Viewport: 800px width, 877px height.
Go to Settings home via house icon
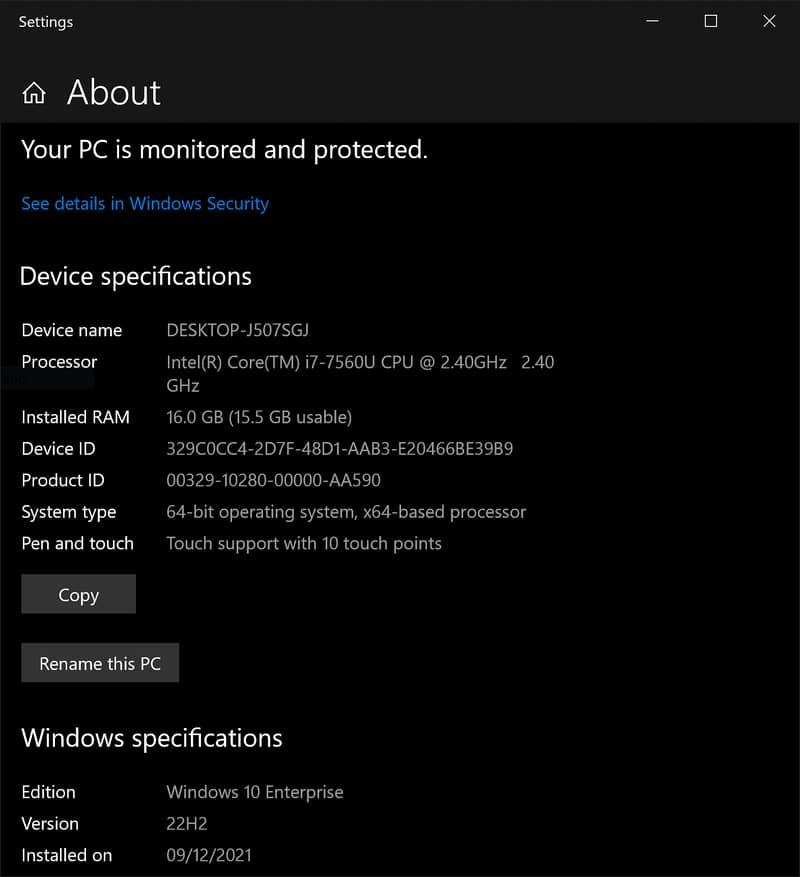click(34, 94)
